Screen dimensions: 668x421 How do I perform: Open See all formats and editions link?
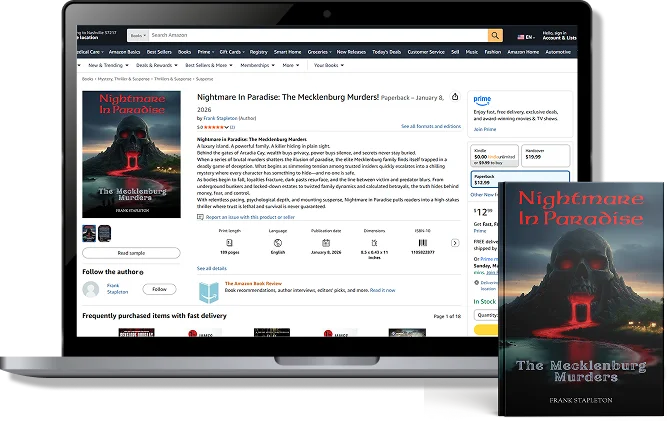431,127
